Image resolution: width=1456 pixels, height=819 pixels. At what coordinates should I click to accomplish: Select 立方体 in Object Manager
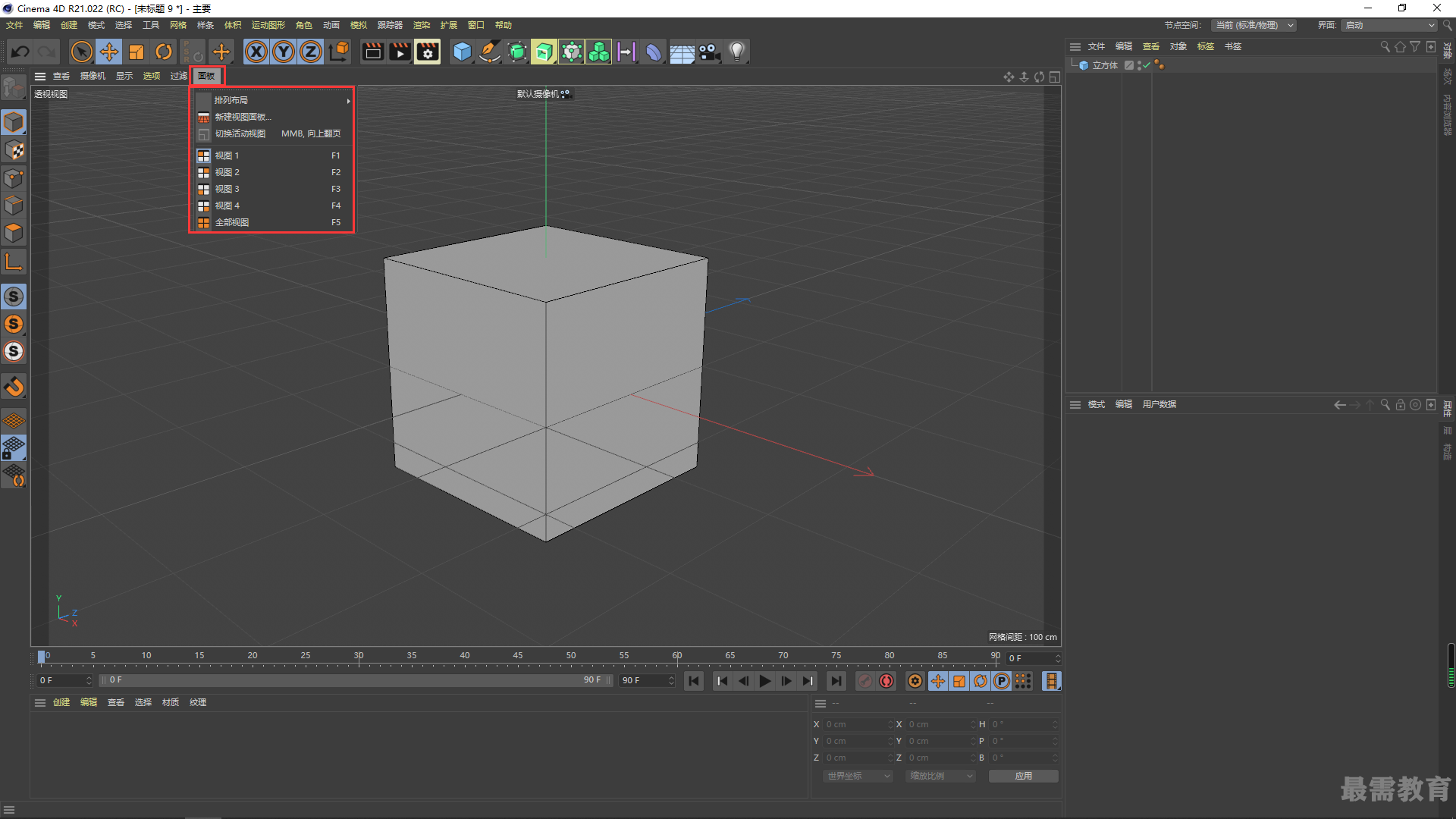1105,65
